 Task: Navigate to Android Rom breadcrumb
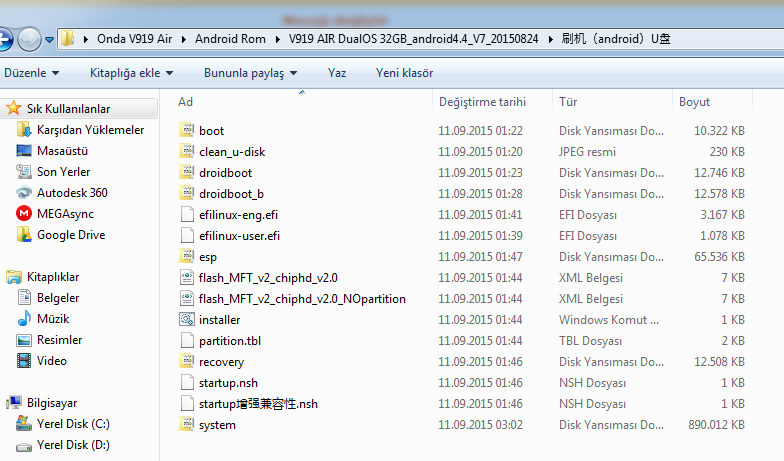(230, 39)
